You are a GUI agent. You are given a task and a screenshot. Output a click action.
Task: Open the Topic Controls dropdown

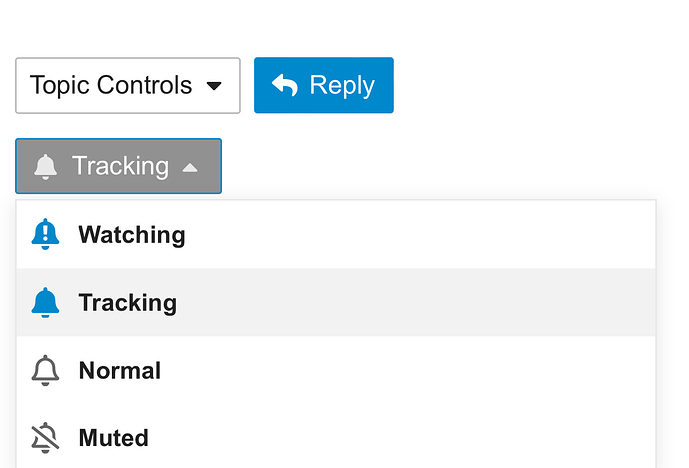point(127,86)
